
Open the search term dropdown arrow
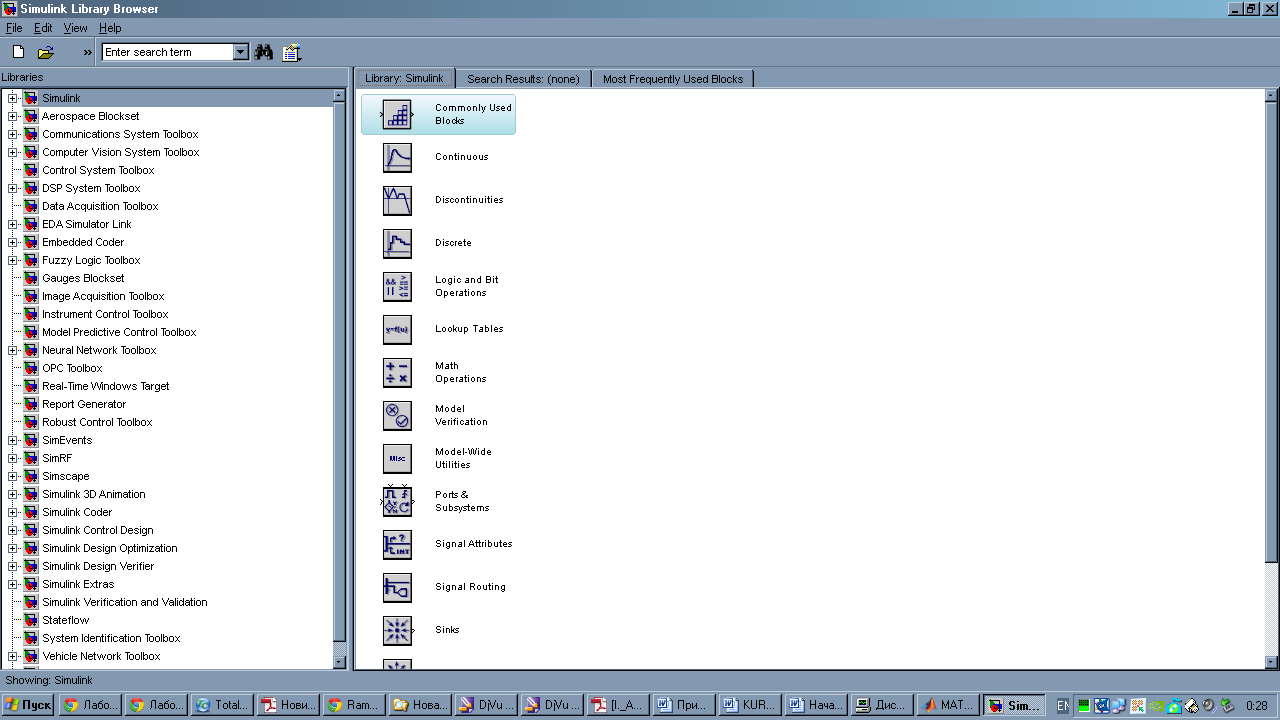241,52
